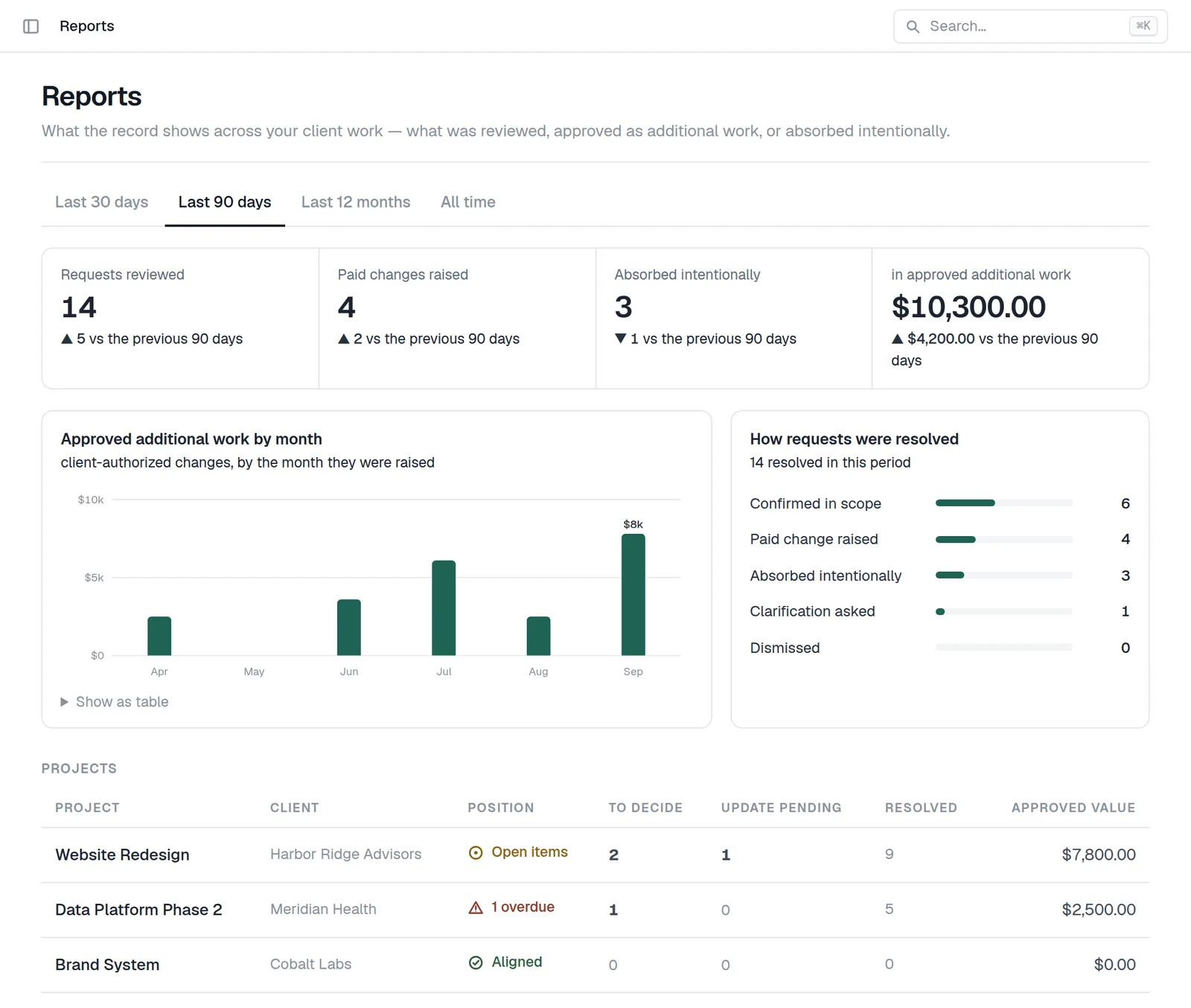Click the ⌘K shortcut badge

pyautogui.click(x=1143, y=26)
